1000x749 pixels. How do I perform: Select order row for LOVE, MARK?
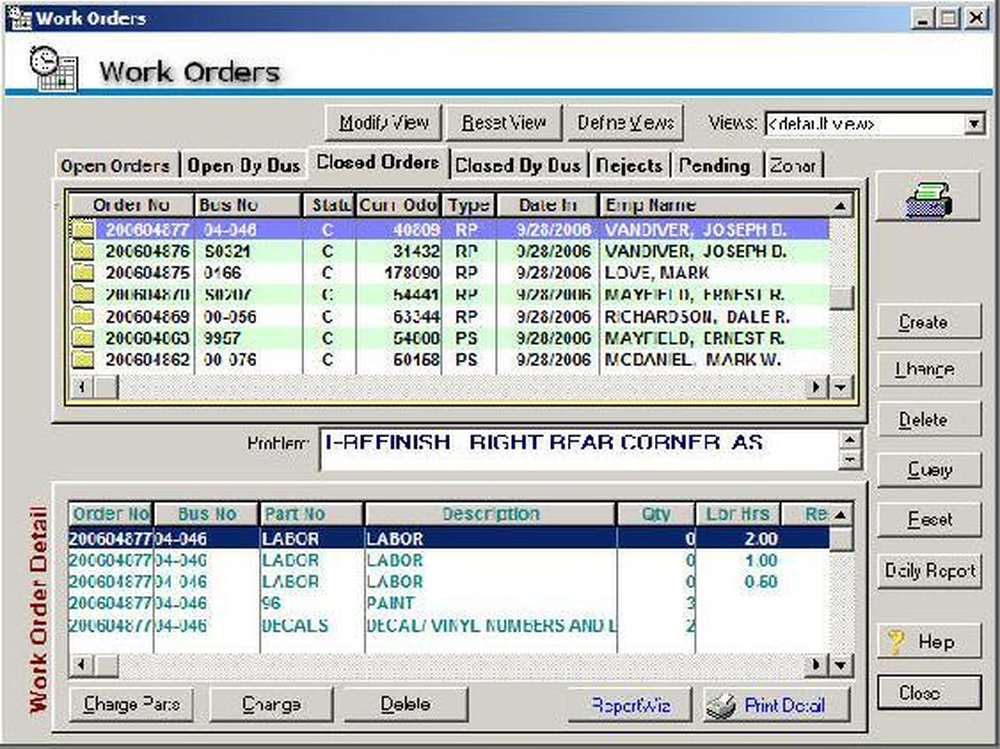pyautogui.click(x=450, y=273)
